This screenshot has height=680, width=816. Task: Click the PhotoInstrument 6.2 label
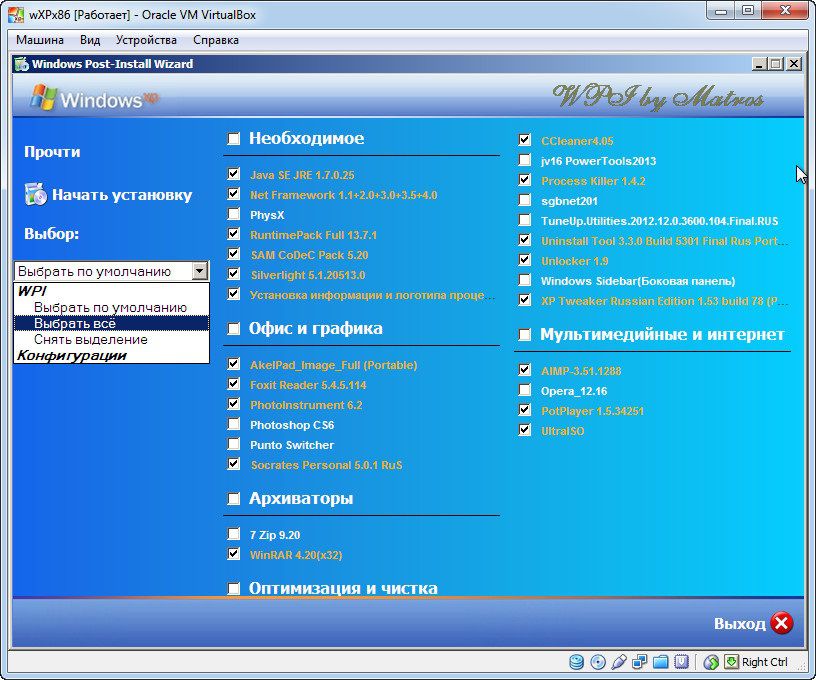point(306,405)
